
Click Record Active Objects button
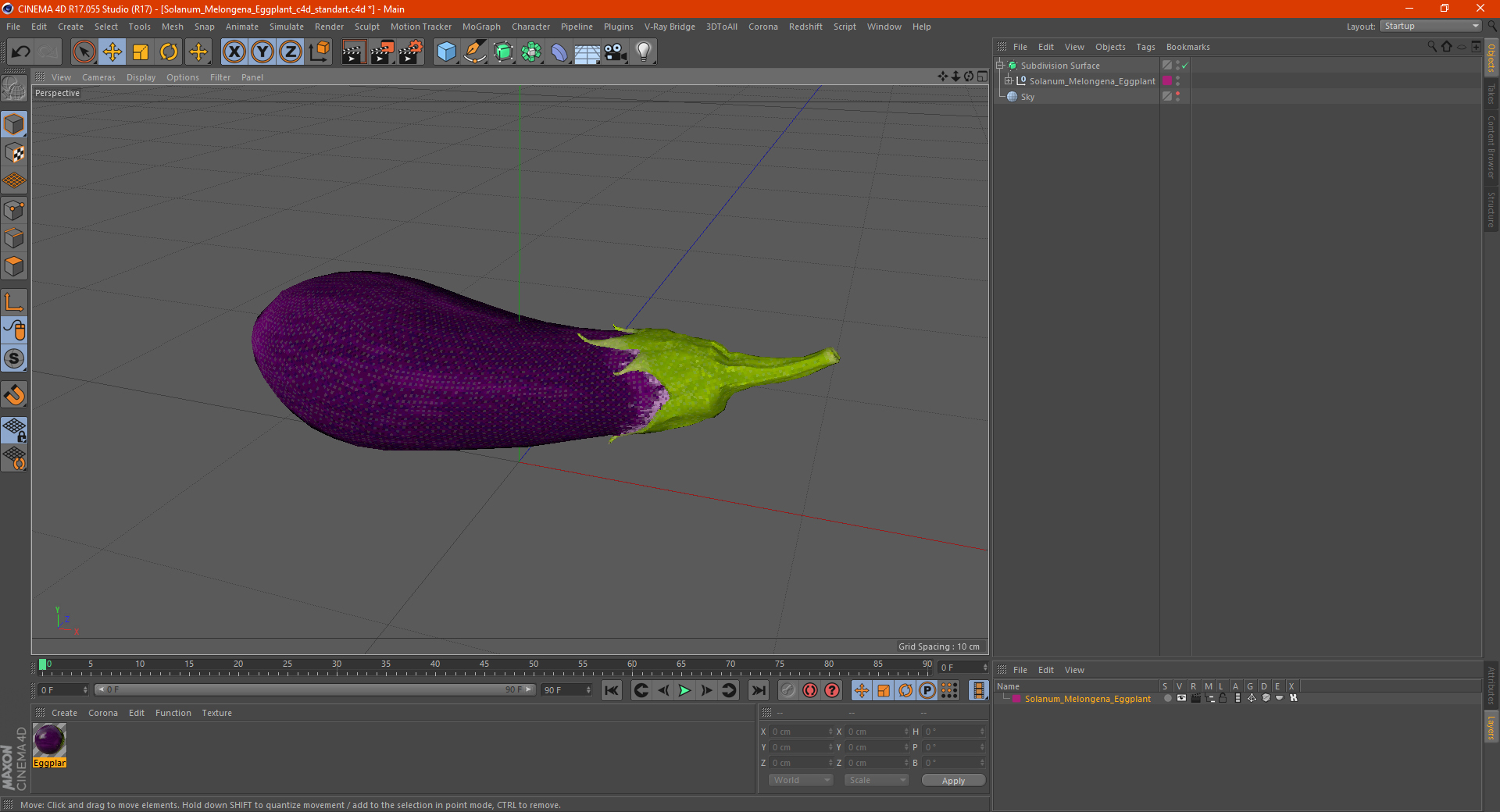point(788,690)
